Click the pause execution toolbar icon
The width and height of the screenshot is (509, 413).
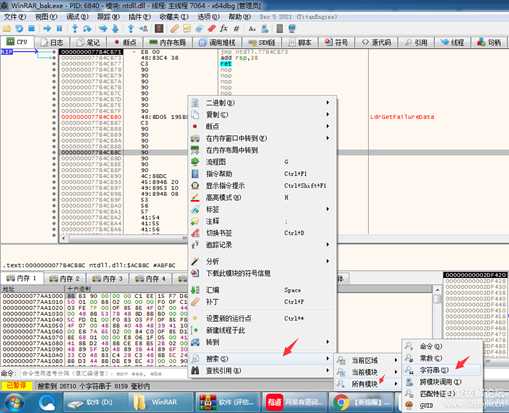(59, 29)
